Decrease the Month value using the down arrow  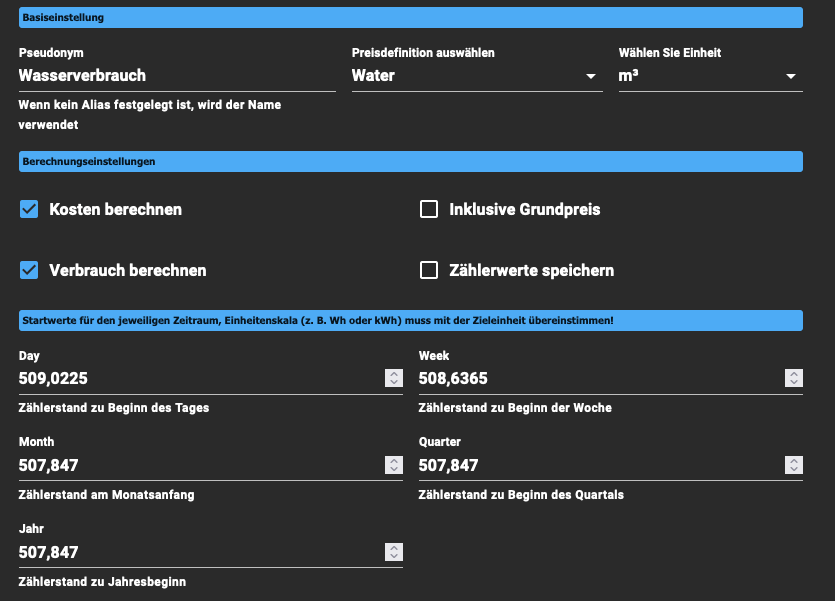pyautogui.click(x=394, y=469)
